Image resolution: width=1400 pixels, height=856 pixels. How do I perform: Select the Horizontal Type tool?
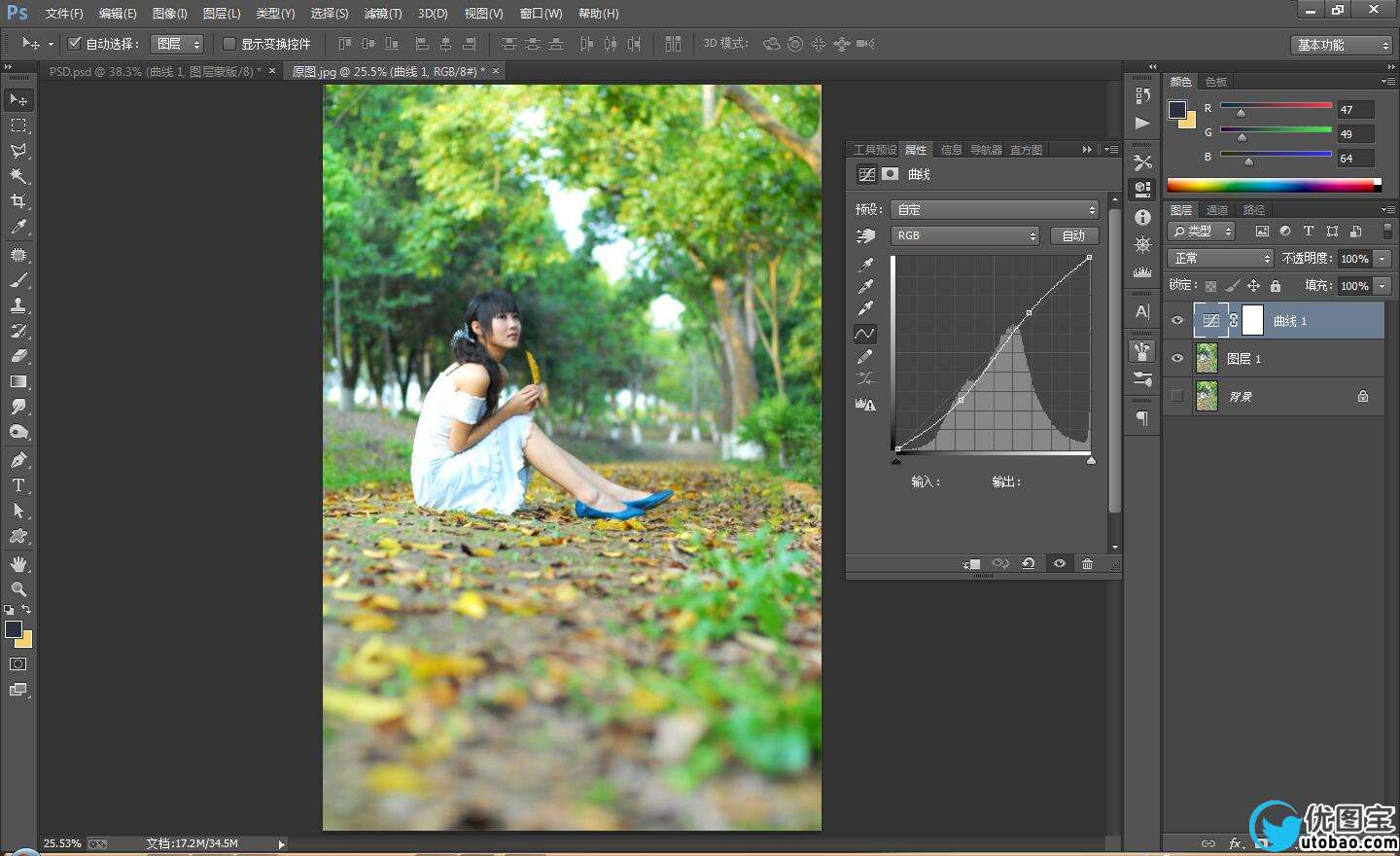click(18, 485)
